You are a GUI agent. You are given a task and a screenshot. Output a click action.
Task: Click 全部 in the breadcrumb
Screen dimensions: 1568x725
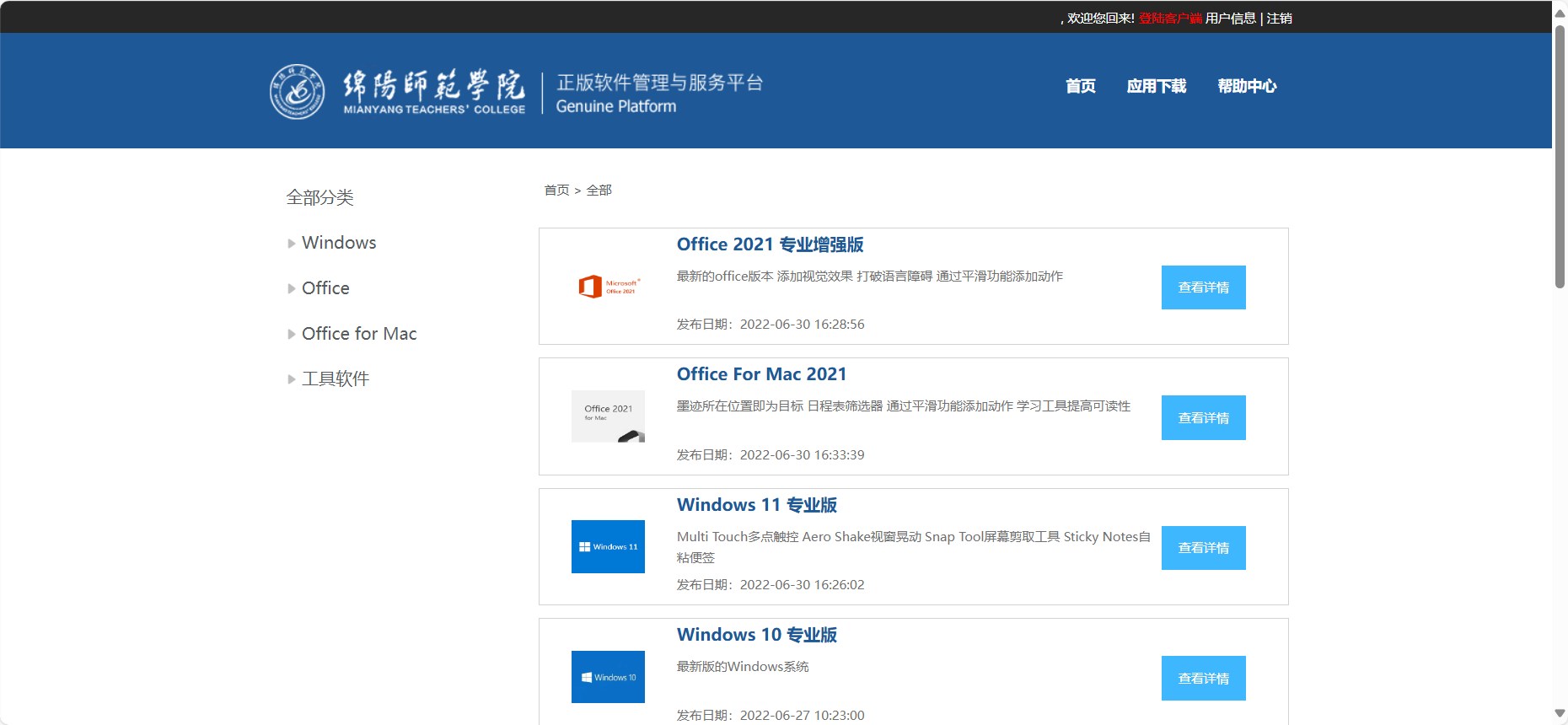tap(599, 191)
